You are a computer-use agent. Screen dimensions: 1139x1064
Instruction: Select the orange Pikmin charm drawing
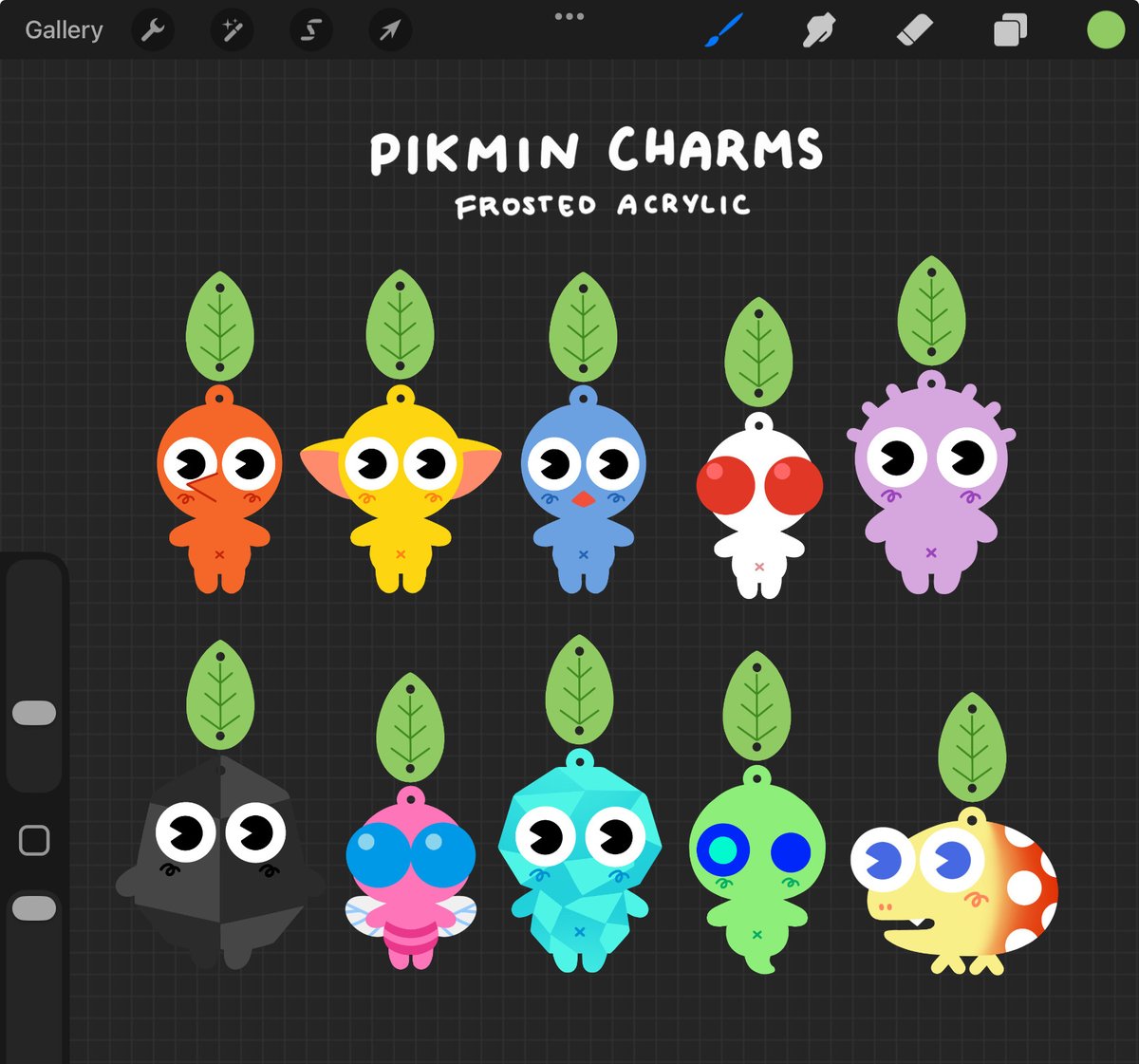pos(220,494)
